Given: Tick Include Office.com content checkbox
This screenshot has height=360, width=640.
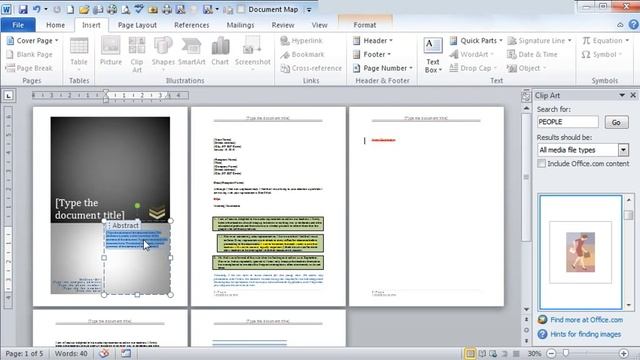Looking at the screenshot, I should (x=542, y=163).
